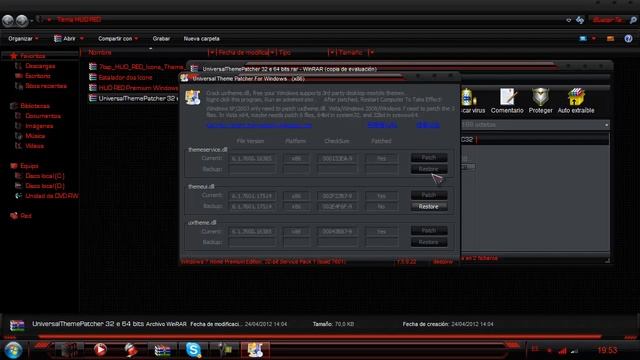Click the archive icon of UniversalThemePatcher 32
The width and height of the screenshot is (640, 360).
[x=93, y=98]
